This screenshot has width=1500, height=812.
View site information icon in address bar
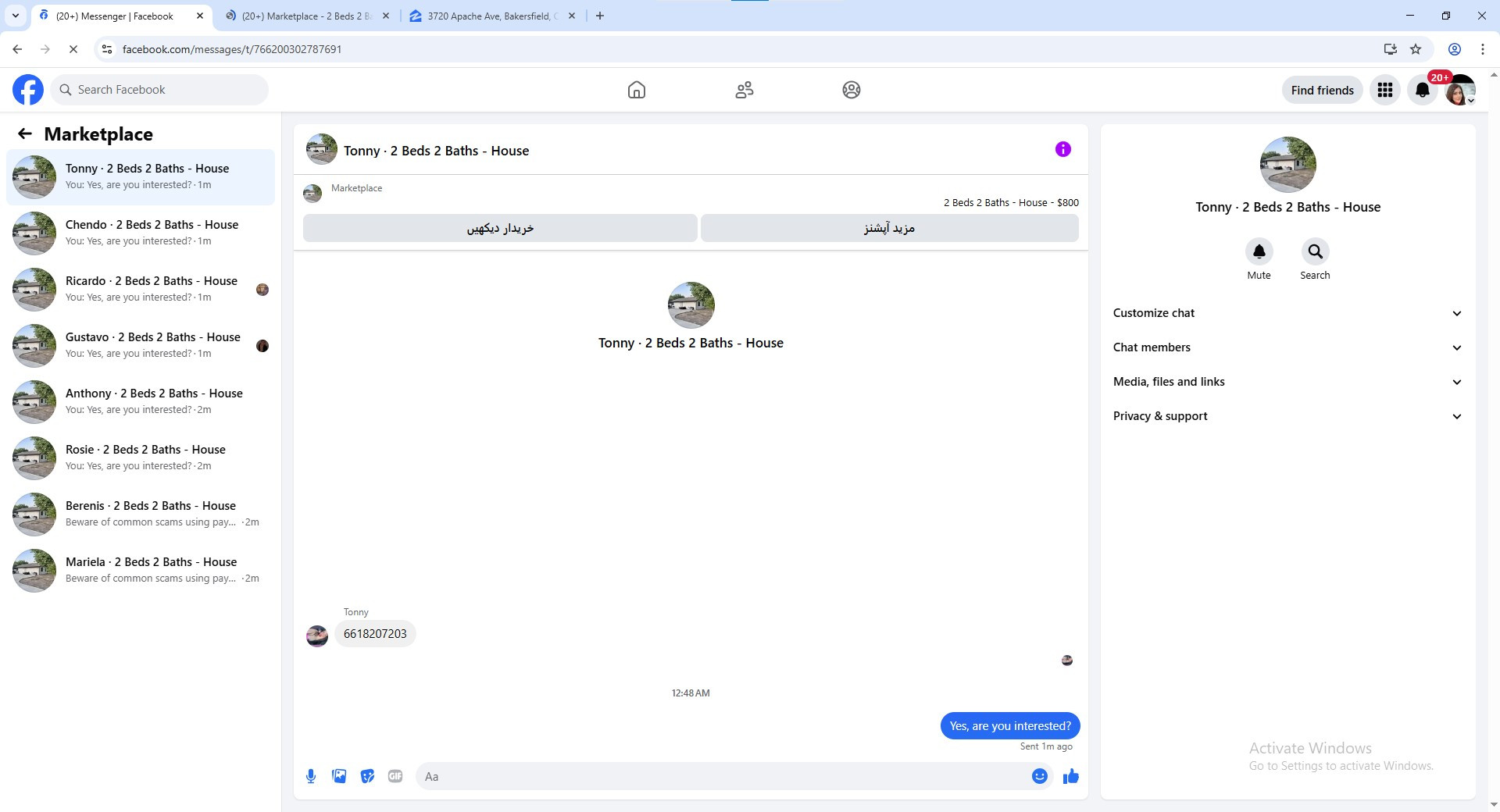107,49
